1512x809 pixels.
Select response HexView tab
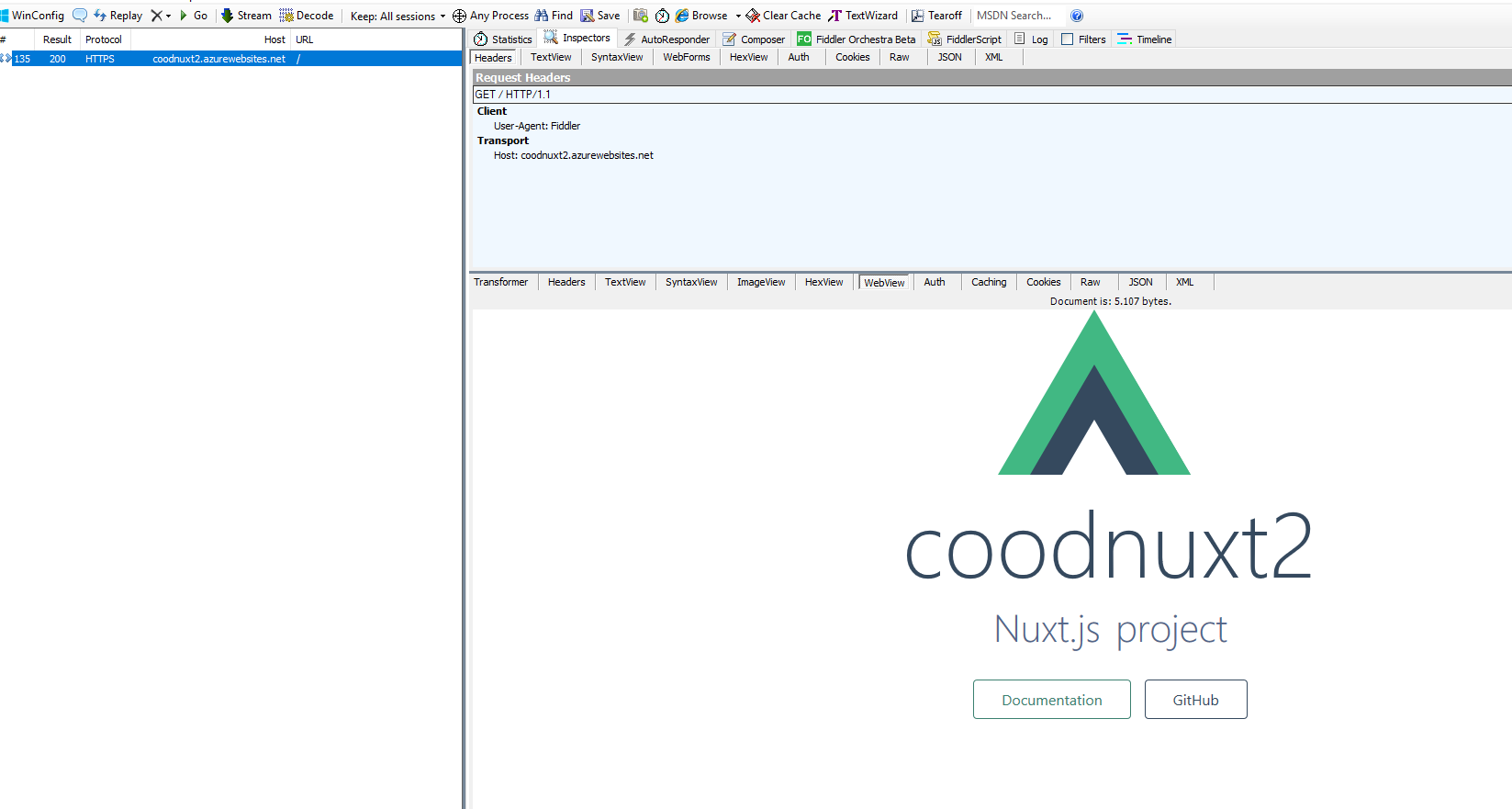823,282
